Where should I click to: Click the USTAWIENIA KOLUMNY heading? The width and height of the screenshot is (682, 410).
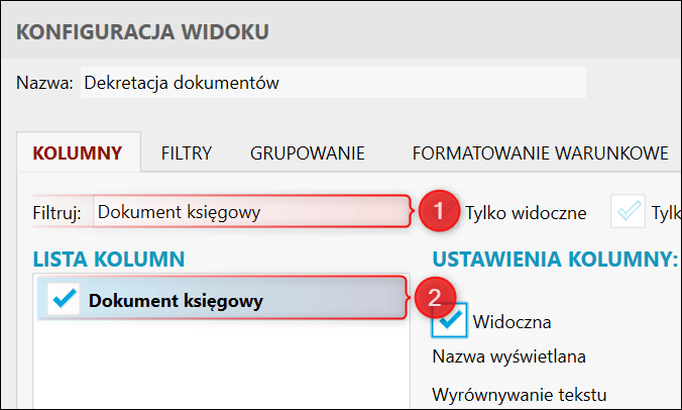[555, 259]
